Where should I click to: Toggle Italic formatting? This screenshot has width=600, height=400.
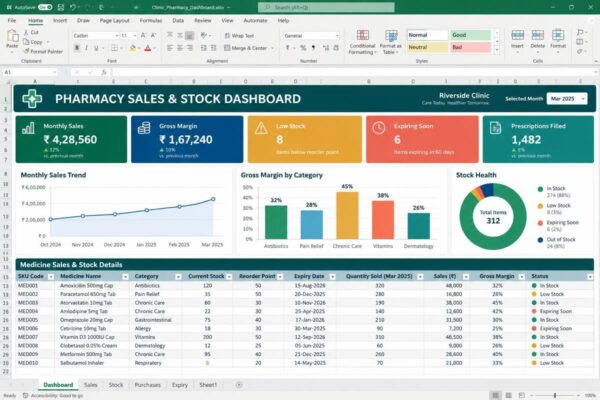point(86,48)
